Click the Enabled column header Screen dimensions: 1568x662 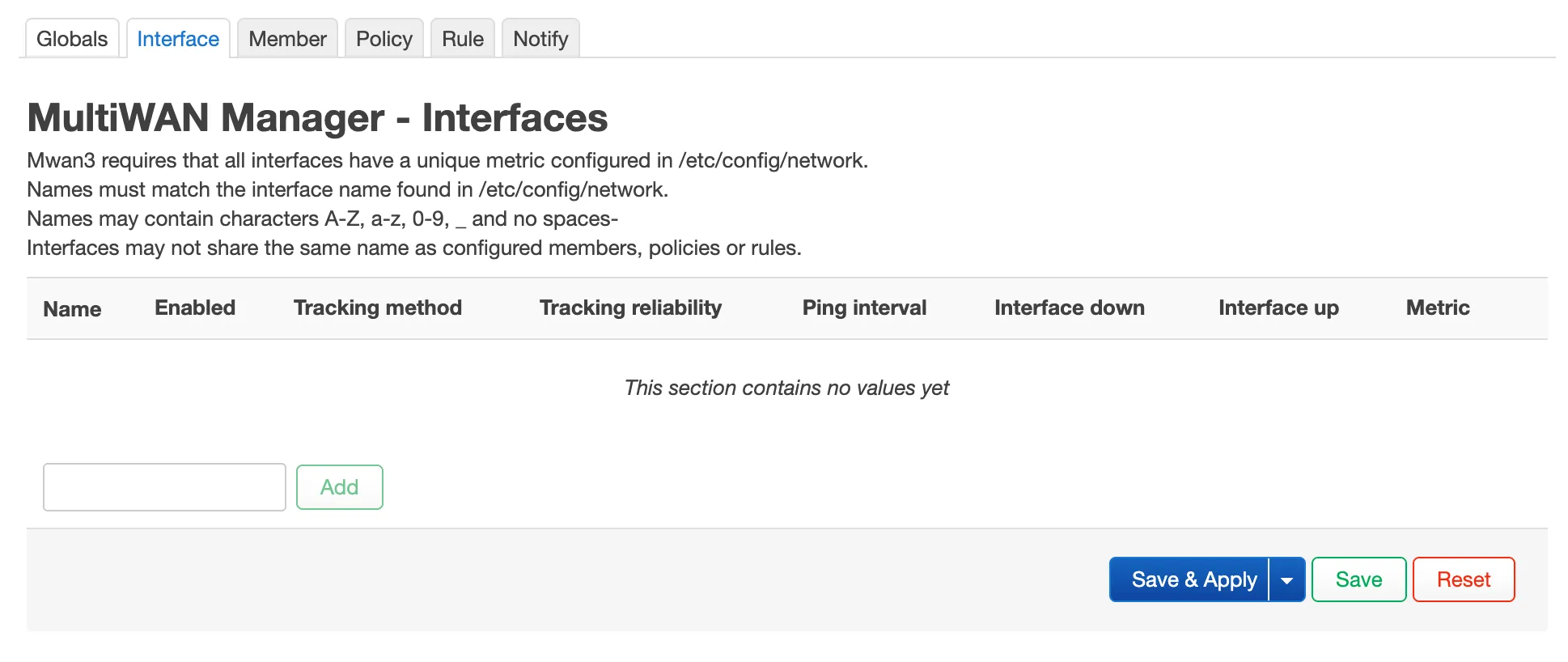tap(195, 308)
